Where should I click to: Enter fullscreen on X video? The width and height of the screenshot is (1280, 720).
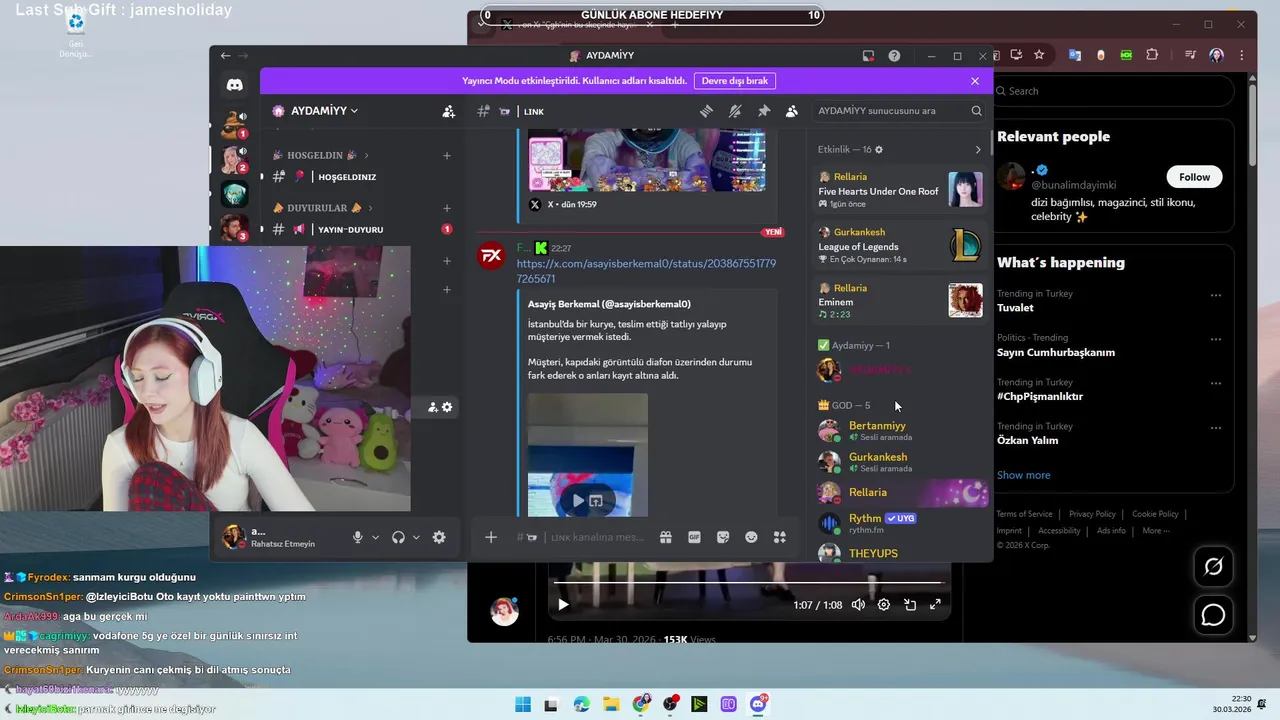[x=935, y=604]
